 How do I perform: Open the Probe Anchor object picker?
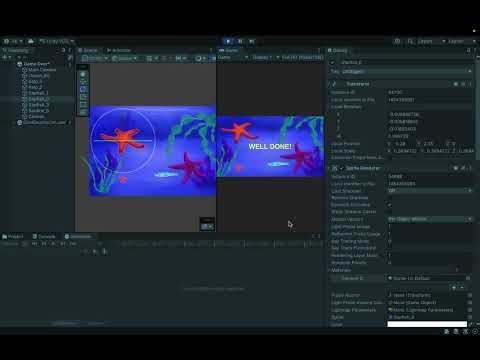470,295
